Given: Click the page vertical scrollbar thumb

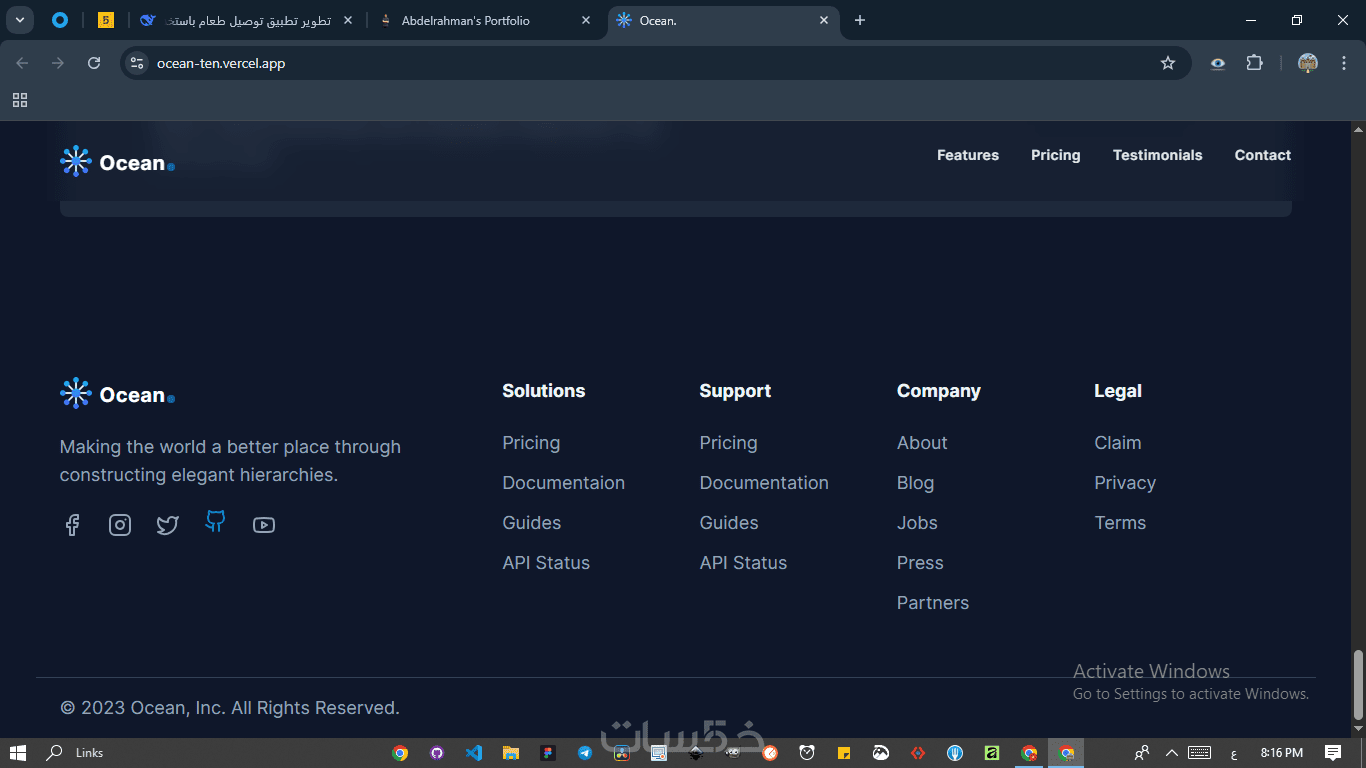Looking at the screenshot, I should point(1358,685).
